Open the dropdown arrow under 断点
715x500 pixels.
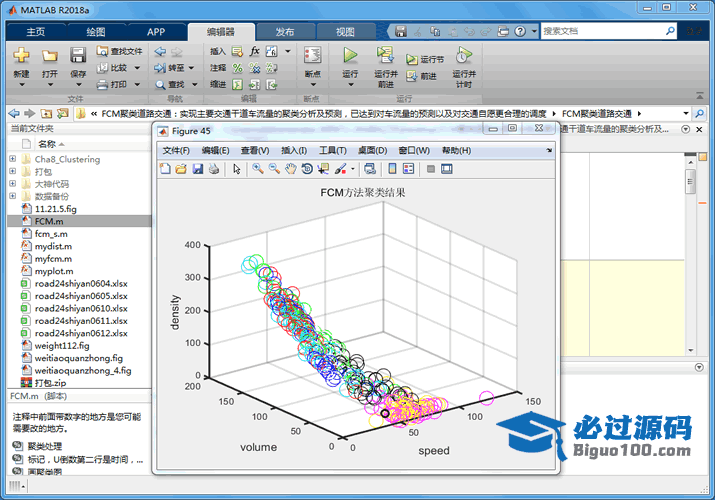coord(313,85)
